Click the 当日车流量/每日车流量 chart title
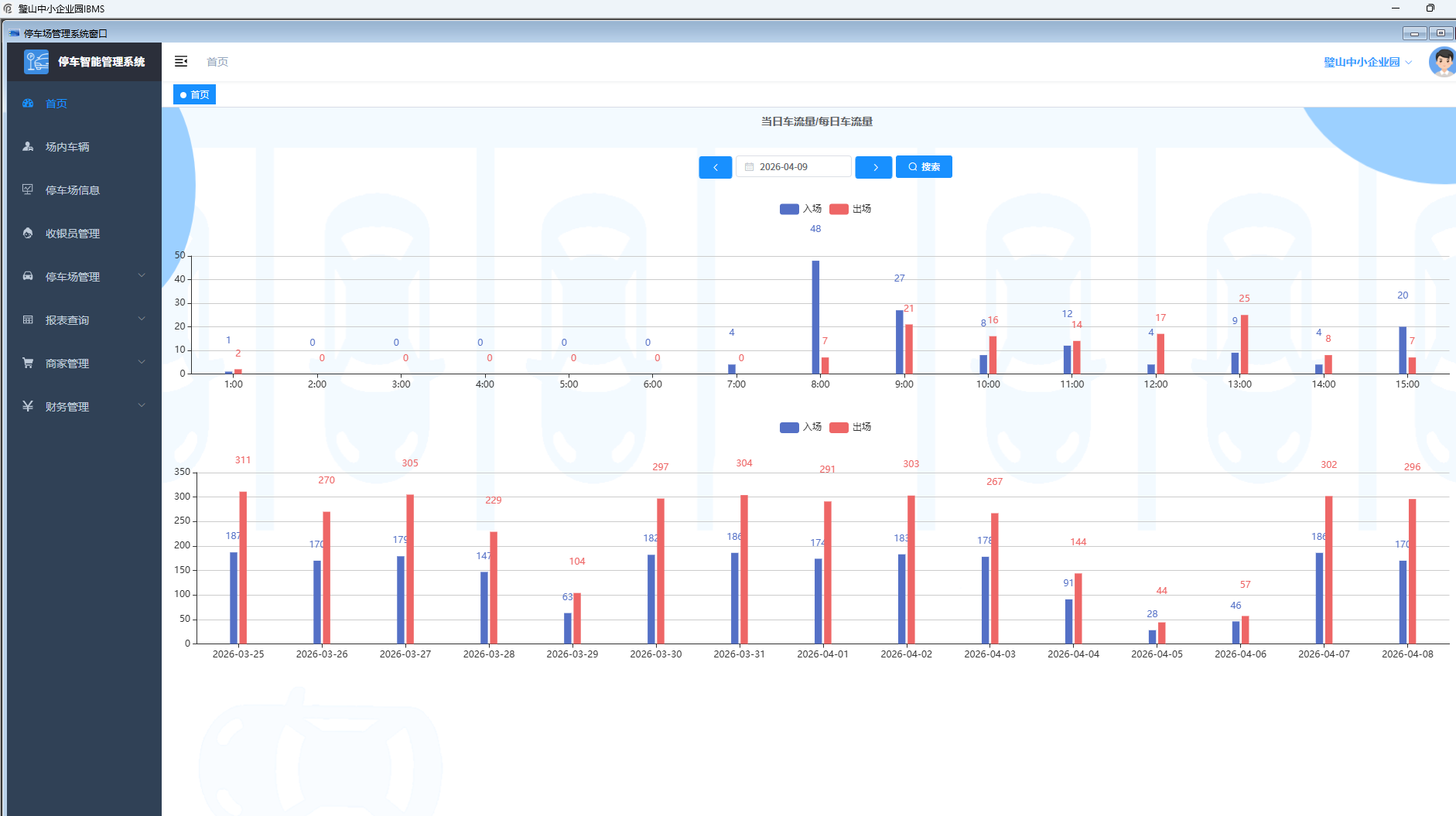This screenshot has height=816, width=1456. pyautogui.click(x=817, y=121)
